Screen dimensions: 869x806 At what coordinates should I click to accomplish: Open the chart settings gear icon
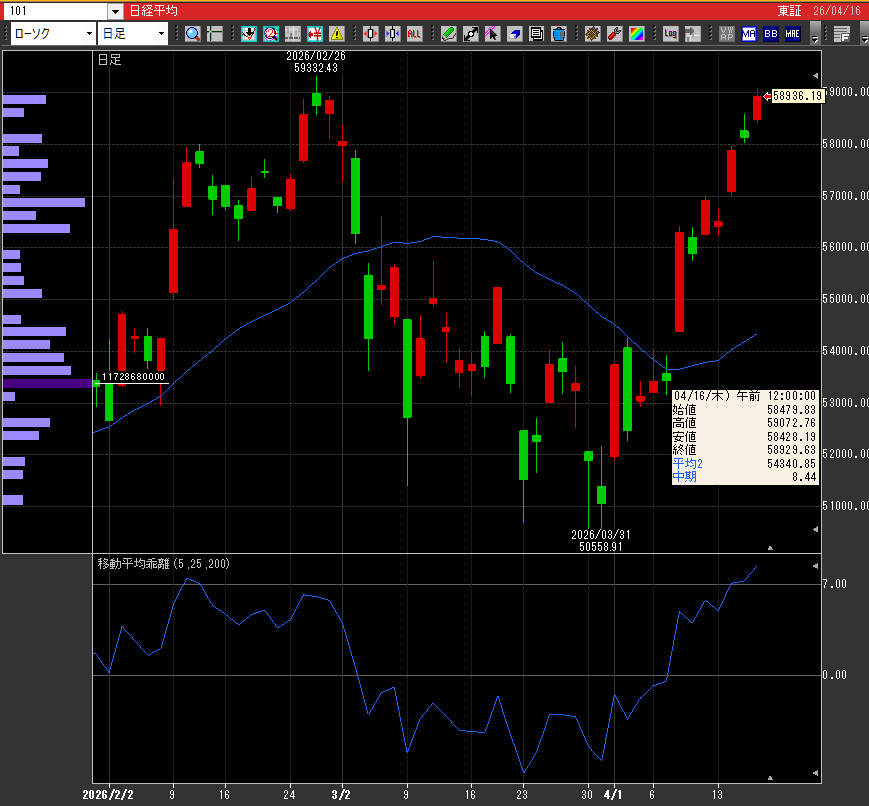tap(592, 34)
